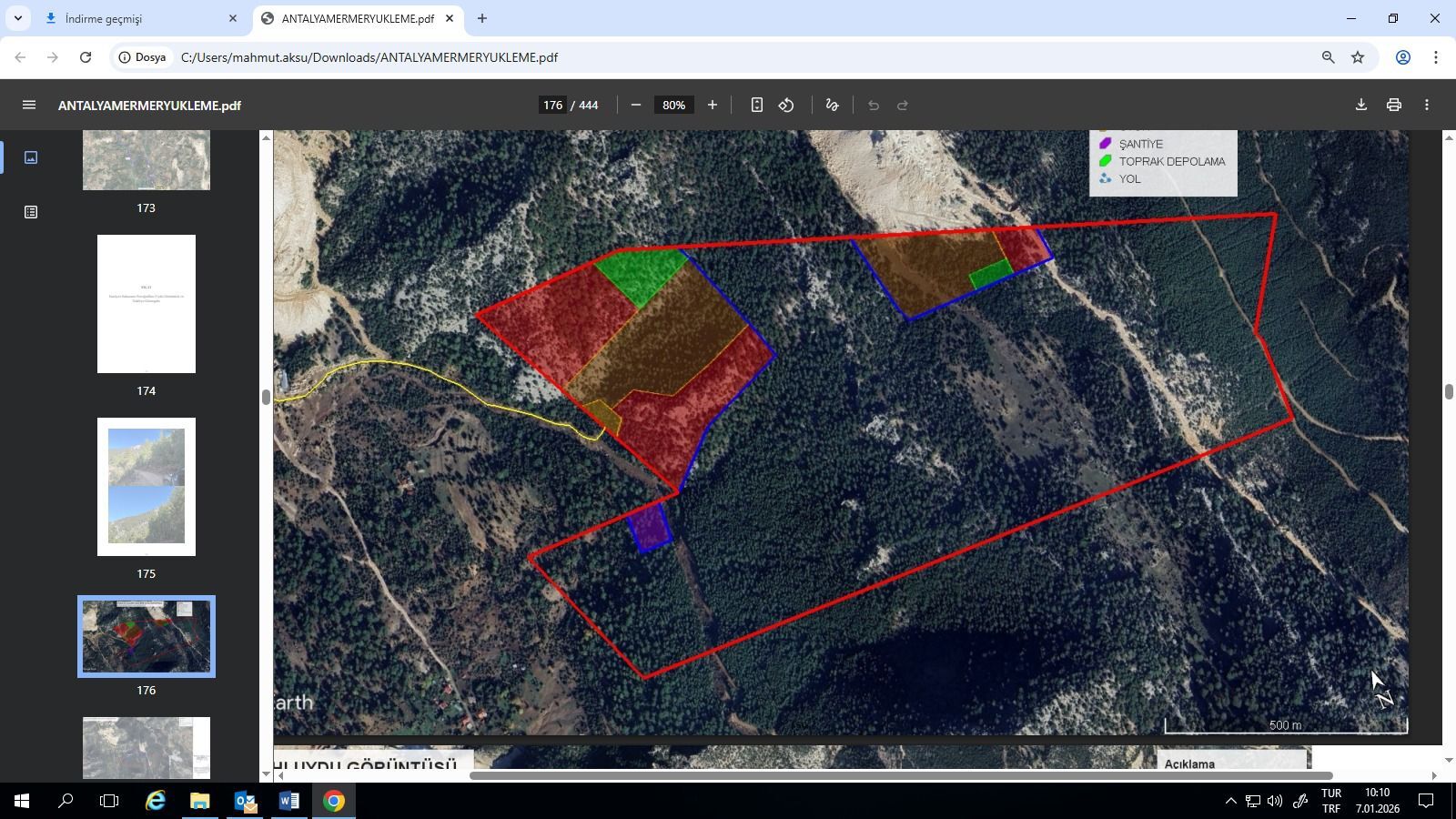Click the 80% zoom level field
The image size is (1456, 819).
(673, 106)
